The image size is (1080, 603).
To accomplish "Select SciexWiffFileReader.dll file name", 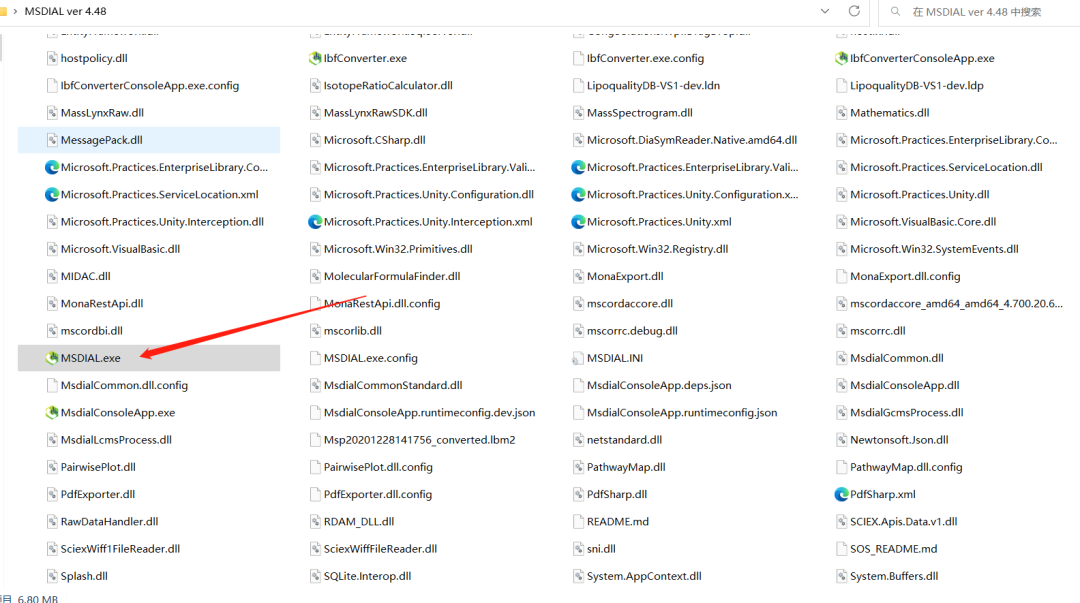I will pos(380,549).
